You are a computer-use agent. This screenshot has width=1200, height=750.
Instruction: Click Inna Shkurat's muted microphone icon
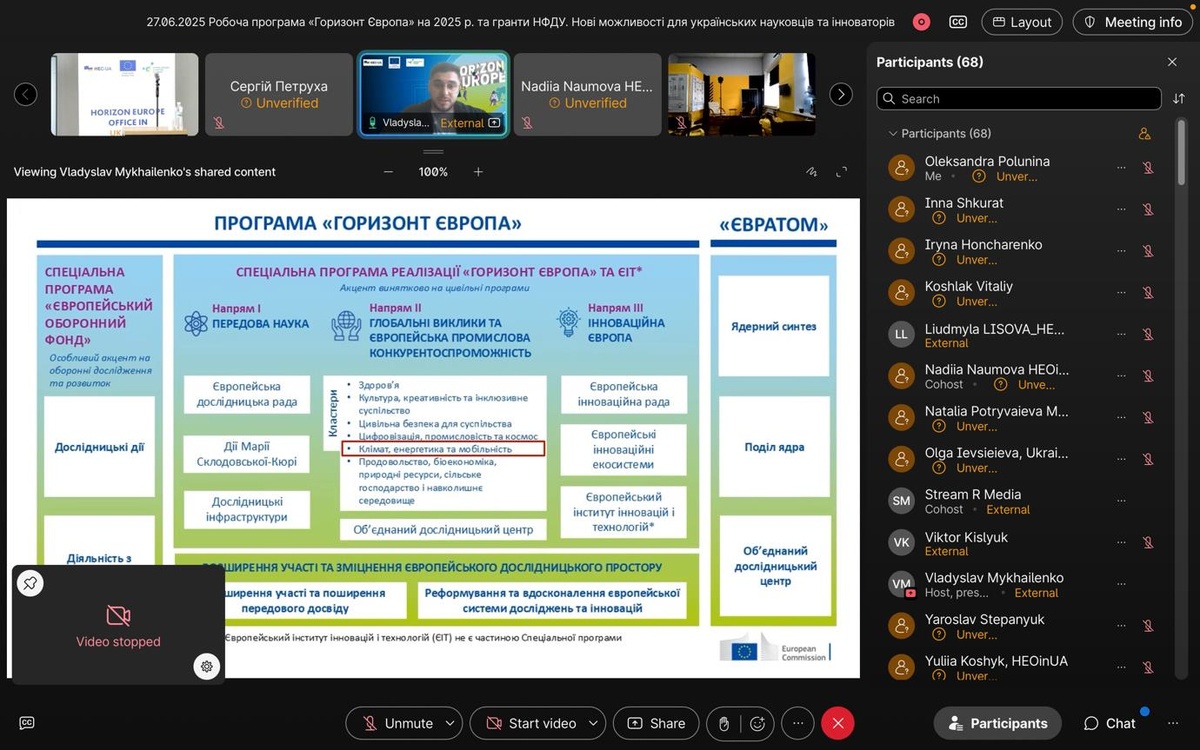[x=1148, y=210]
